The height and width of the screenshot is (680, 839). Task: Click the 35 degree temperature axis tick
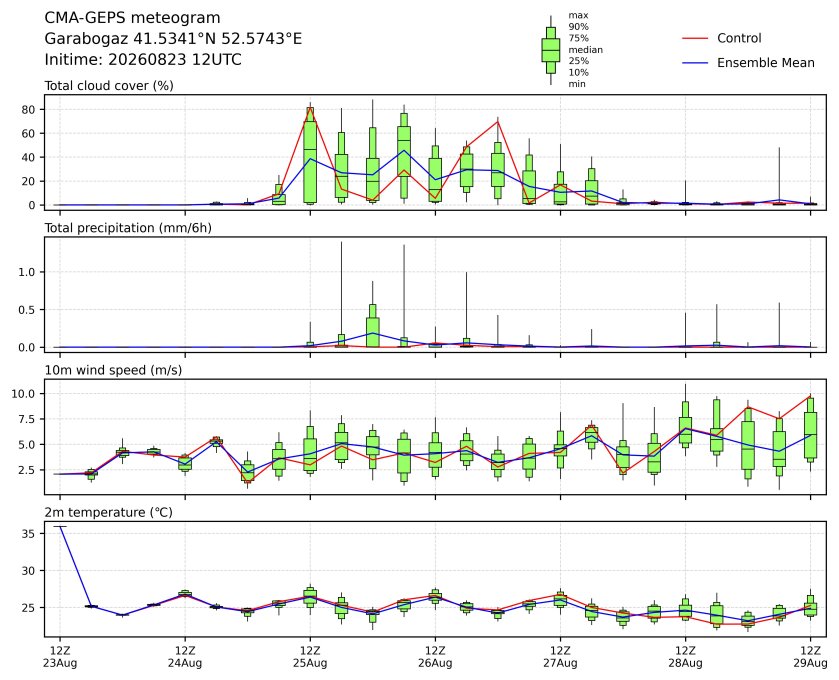[29, 534]
